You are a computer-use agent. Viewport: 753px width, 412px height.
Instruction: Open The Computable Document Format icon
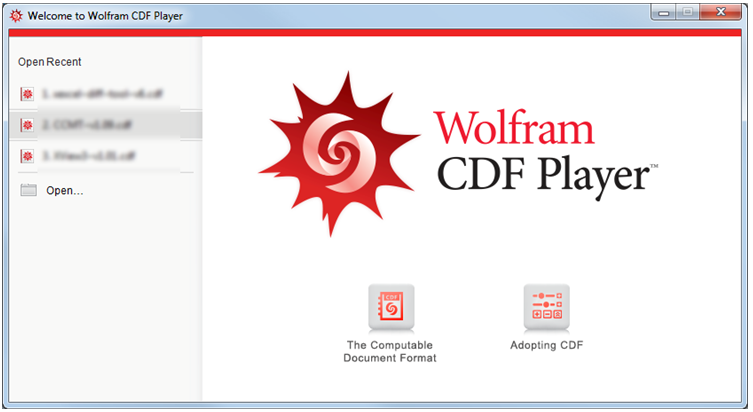pyautogui.click(x=391, y=307)
